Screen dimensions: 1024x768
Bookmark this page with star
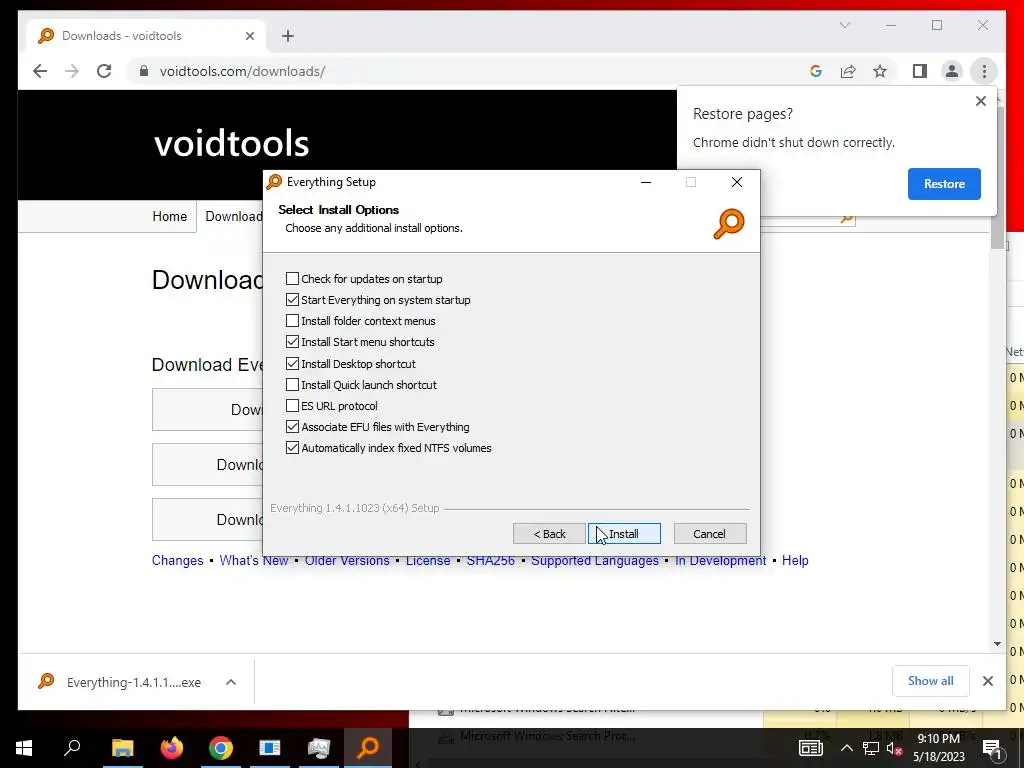click(880, 71)
